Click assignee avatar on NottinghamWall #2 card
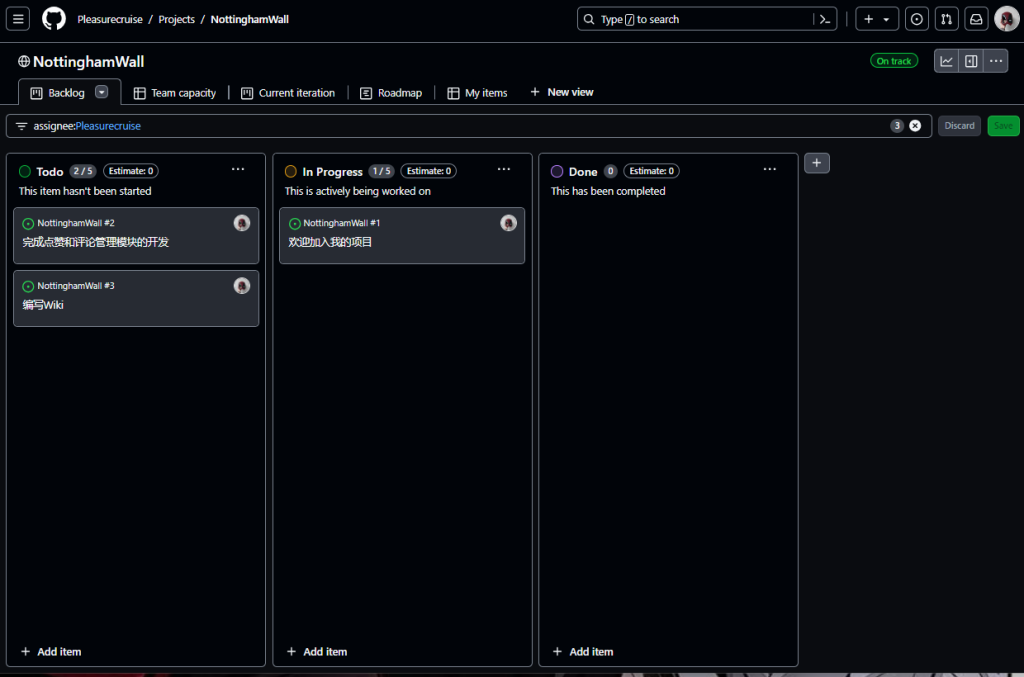The height and width of the screenshot is (677, 1024). pos(242,223)
